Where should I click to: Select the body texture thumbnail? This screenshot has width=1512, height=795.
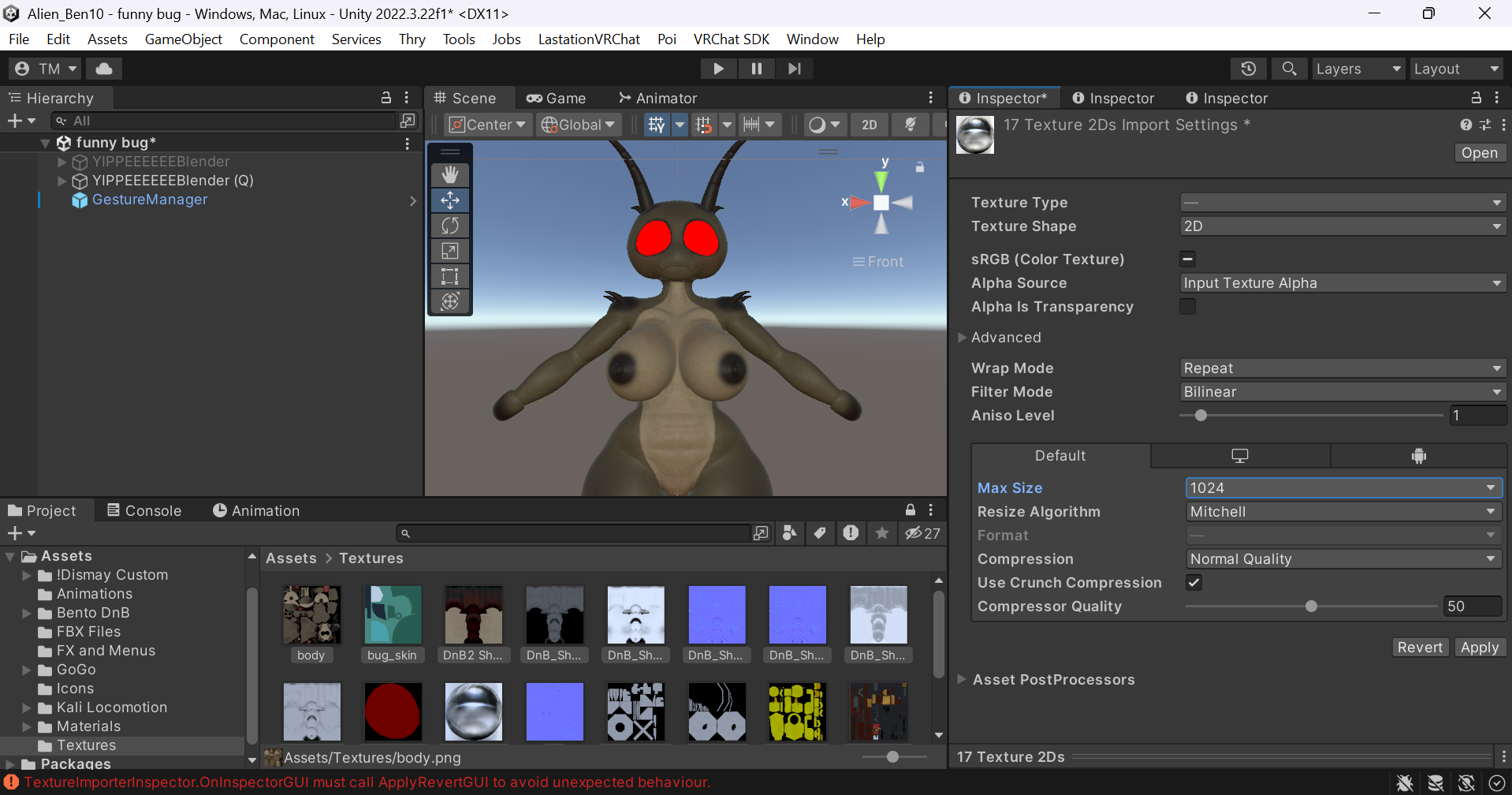click(x=312, y=615)
